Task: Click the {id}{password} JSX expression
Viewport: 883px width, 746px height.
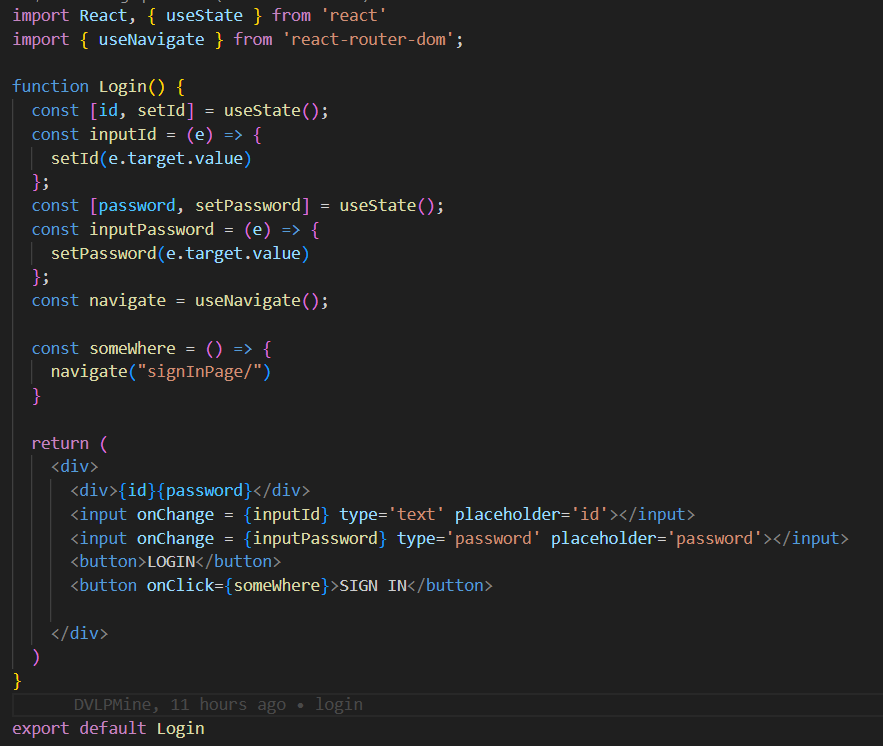Action: [185, 490]
